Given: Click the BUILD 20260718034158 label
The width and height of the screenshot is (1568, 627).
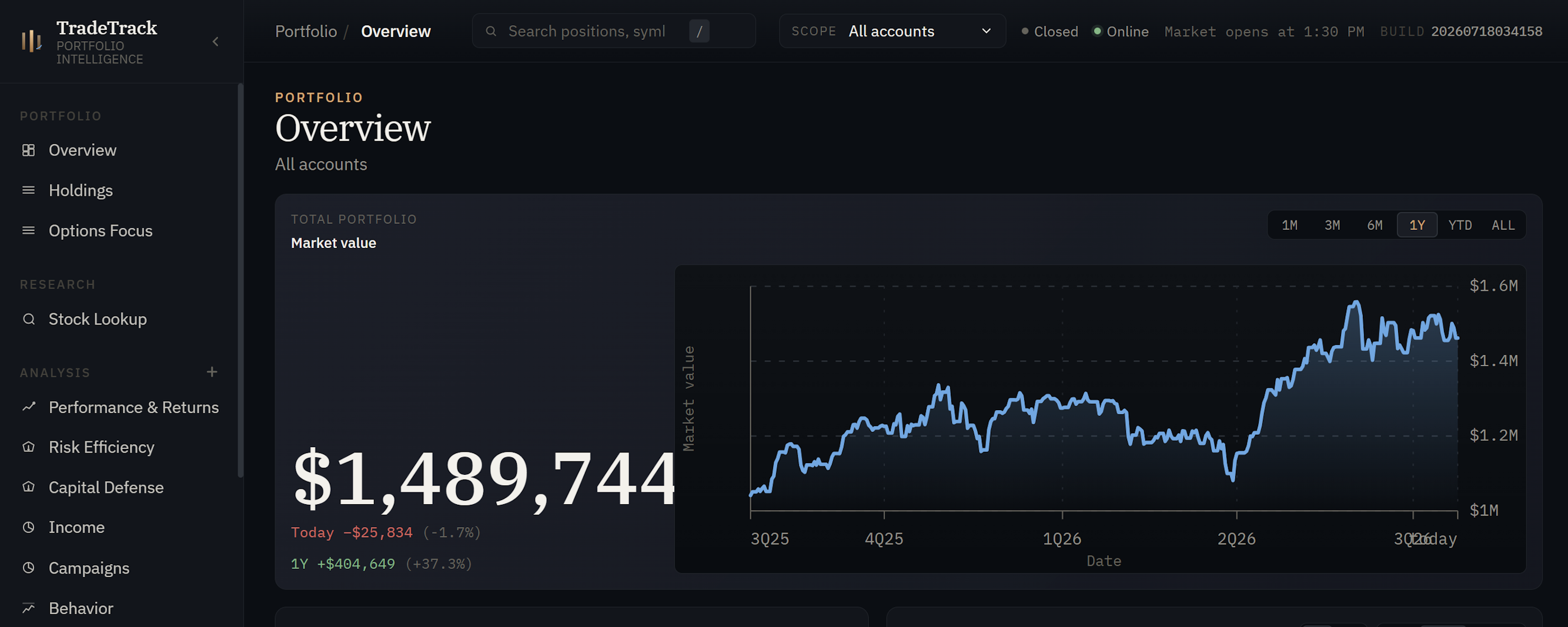Looking at the screenshot, I should point(1461,31).
